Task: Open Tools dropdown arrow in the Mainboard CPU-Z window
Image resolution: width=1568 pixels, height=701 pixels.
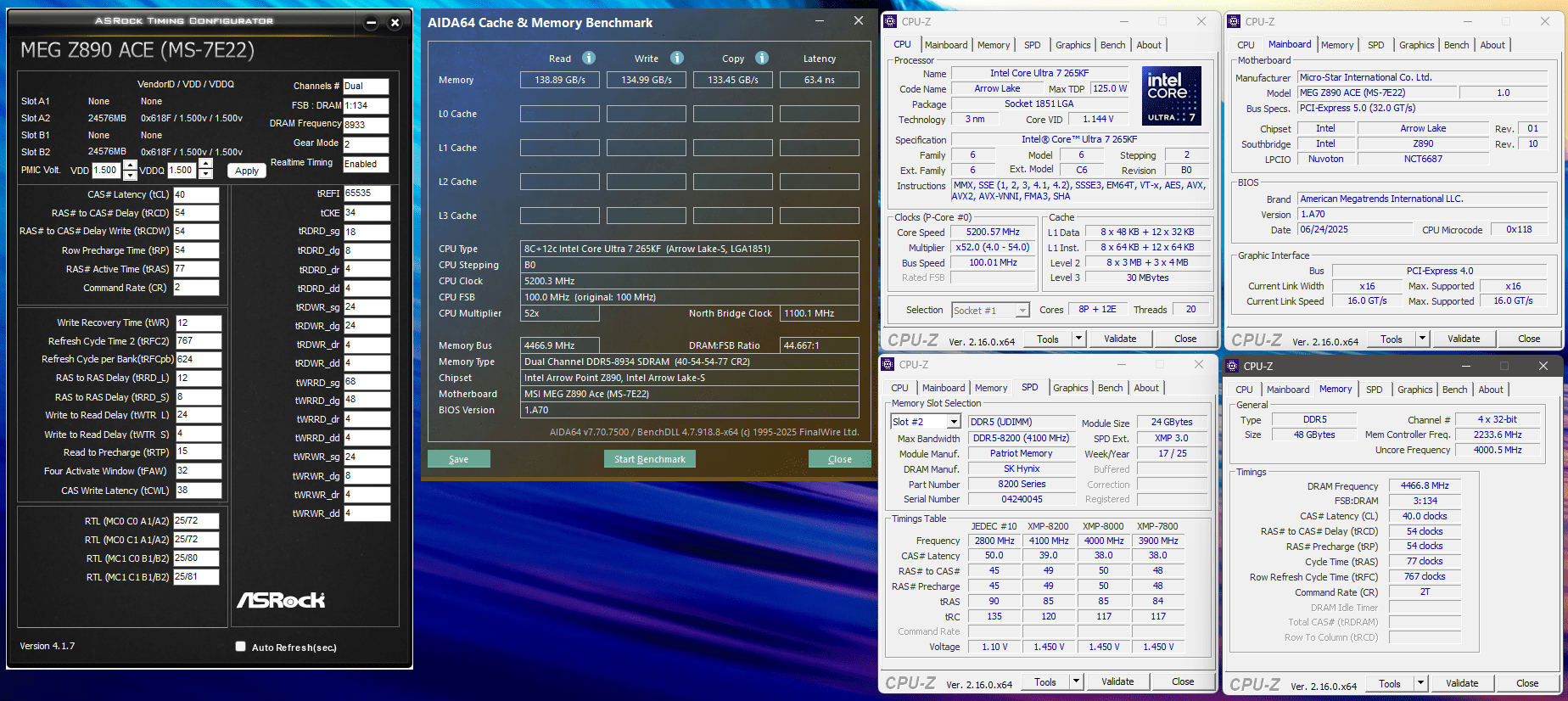Action: tap(1422, 339)
